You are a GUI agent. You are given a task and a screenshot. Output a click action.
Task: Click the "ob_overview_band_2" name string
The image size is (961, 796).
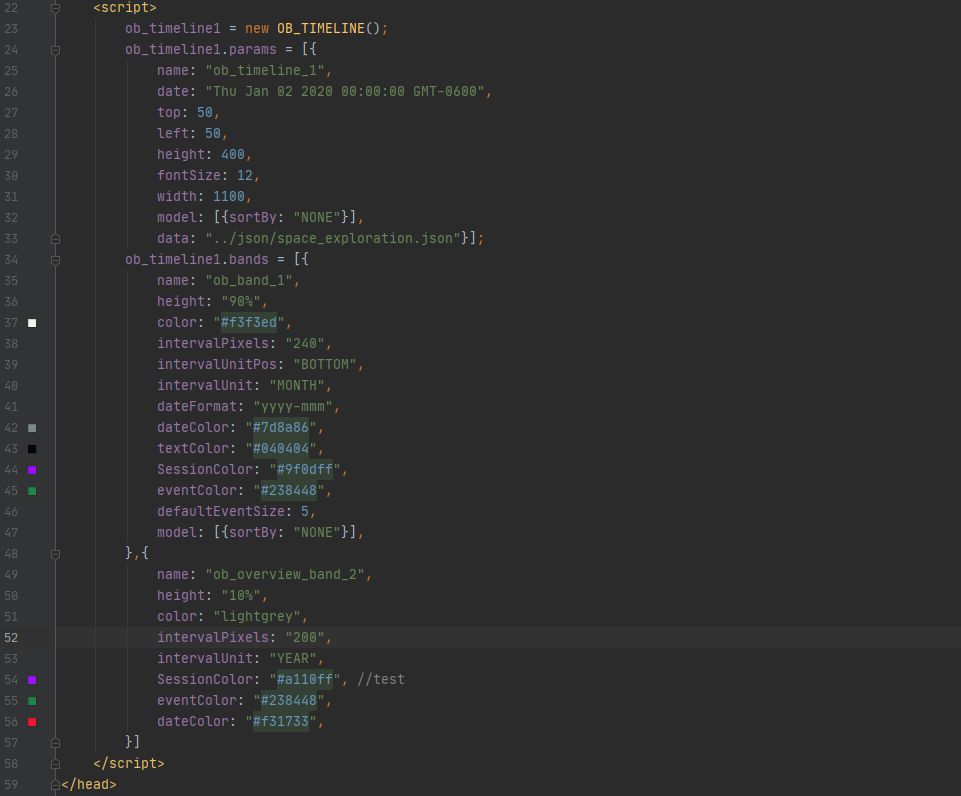coord(284,575)
